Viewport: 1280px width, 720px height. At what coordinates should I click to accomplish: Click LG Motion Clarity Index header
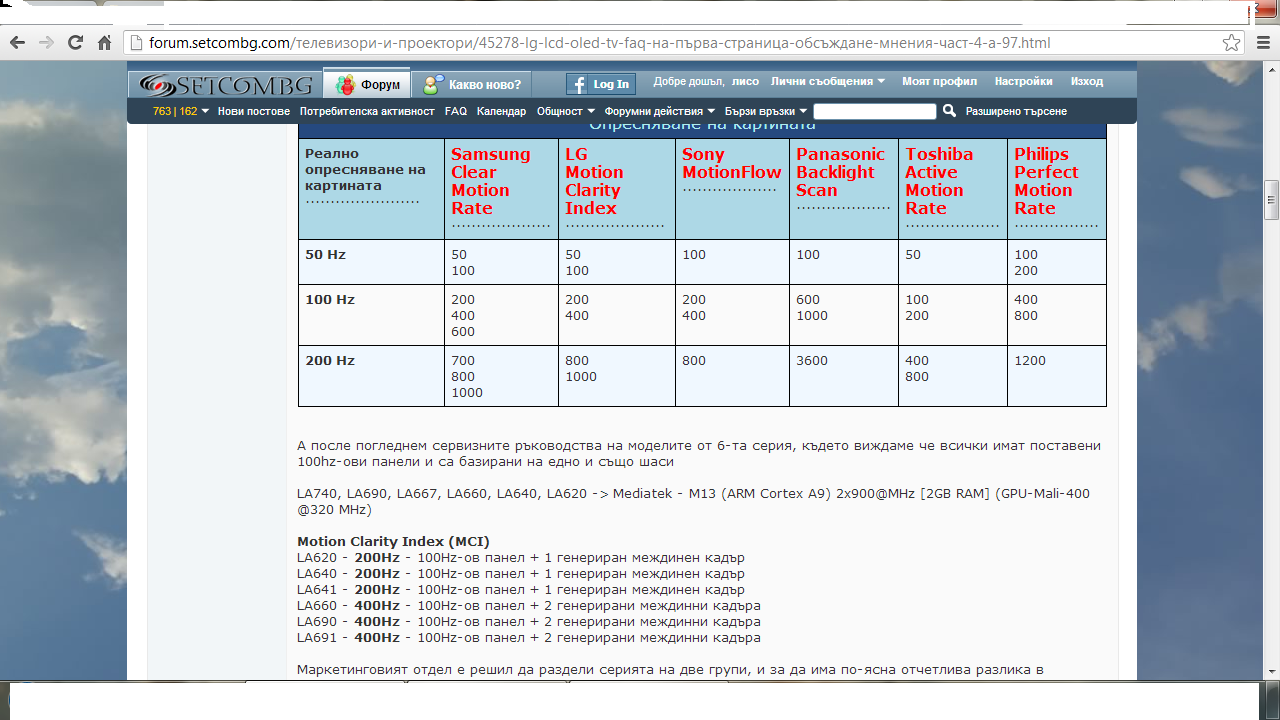tap(594, 181)
